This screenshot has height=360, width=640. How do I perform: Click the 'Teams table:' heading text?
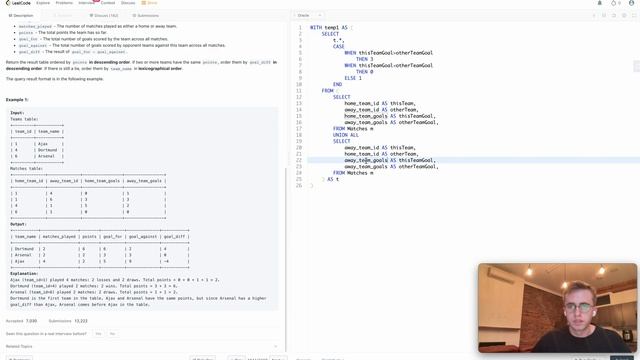click(24, 119)
